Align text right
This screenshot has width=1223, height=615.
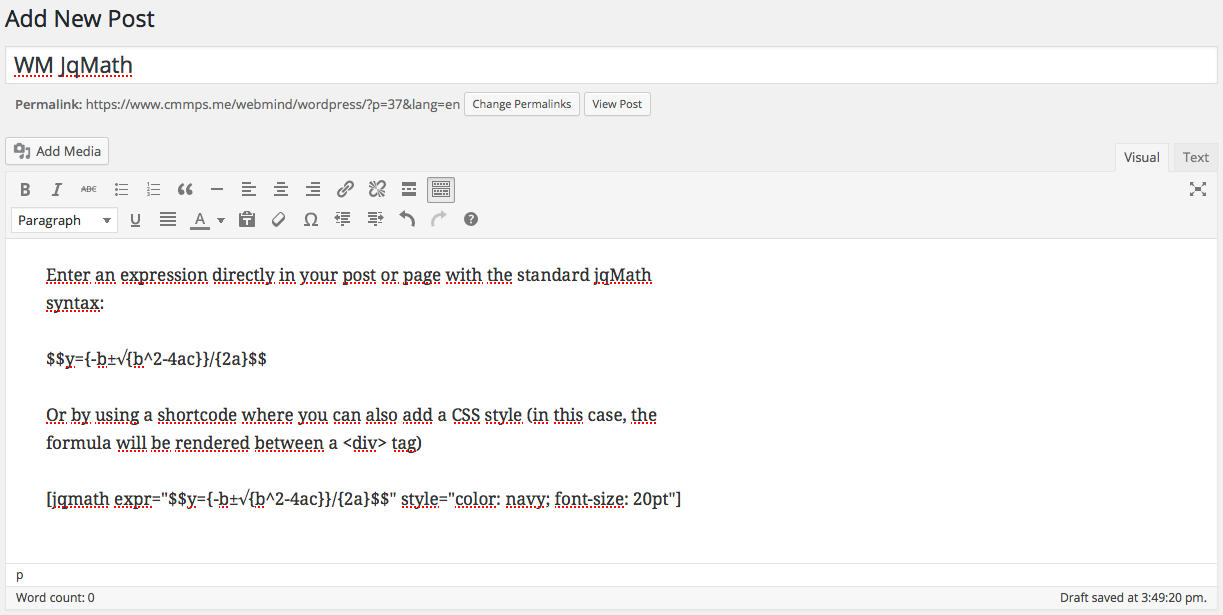click(x=313, y=189)
